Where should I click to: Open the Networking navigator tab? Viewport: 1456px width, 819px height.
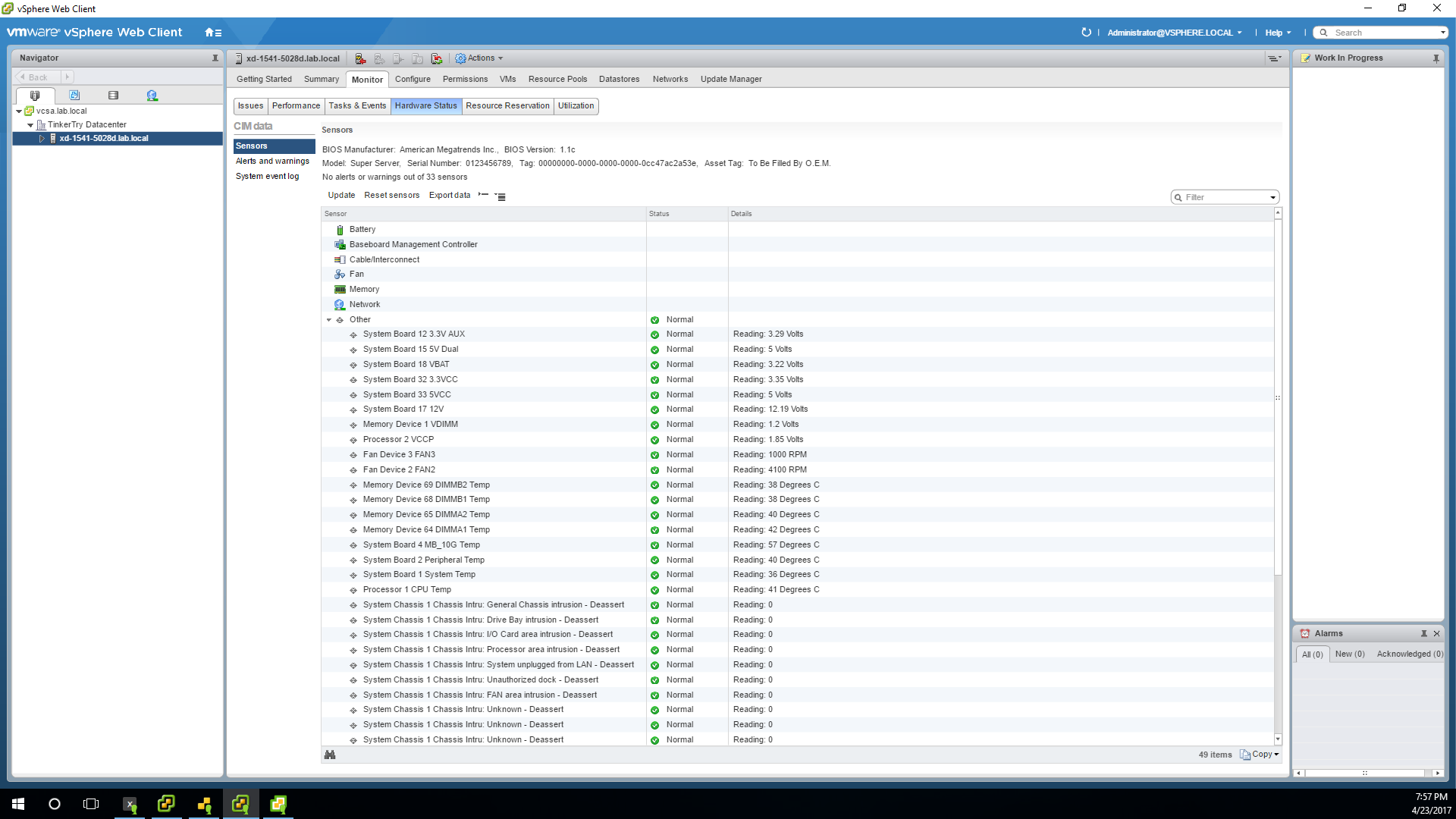(152, 96)
